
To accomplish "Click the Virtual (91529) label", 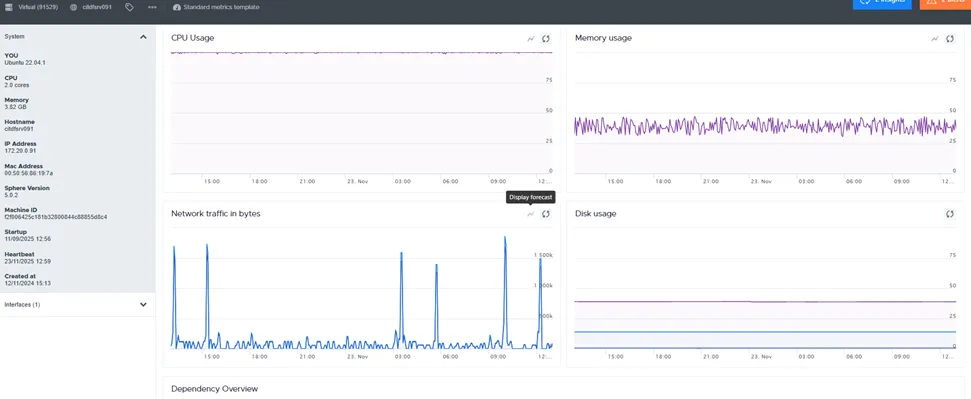I will pyautogui.click(x=37, y=7).
